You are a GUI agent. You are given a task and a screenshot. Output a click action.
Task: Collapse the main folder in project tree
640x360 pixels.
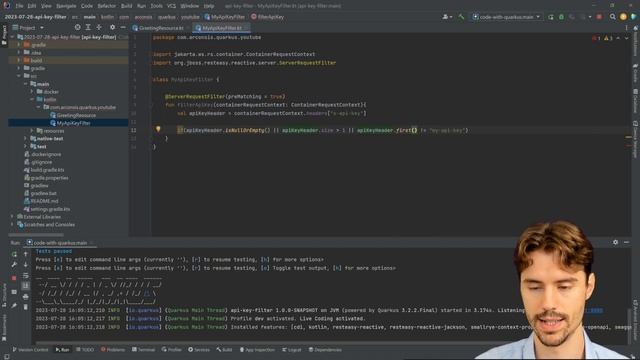26,84
